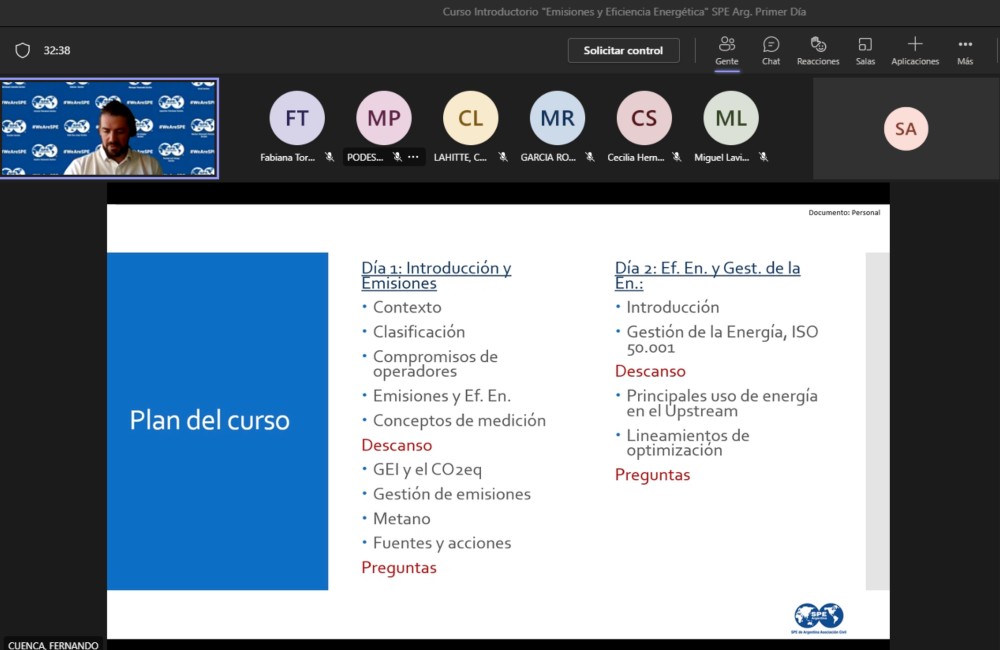The height and width of the screenshot is (650, 1000).
Task: Select the FT participant avatar
Action: pyautogui.click(x=297, y=118)
